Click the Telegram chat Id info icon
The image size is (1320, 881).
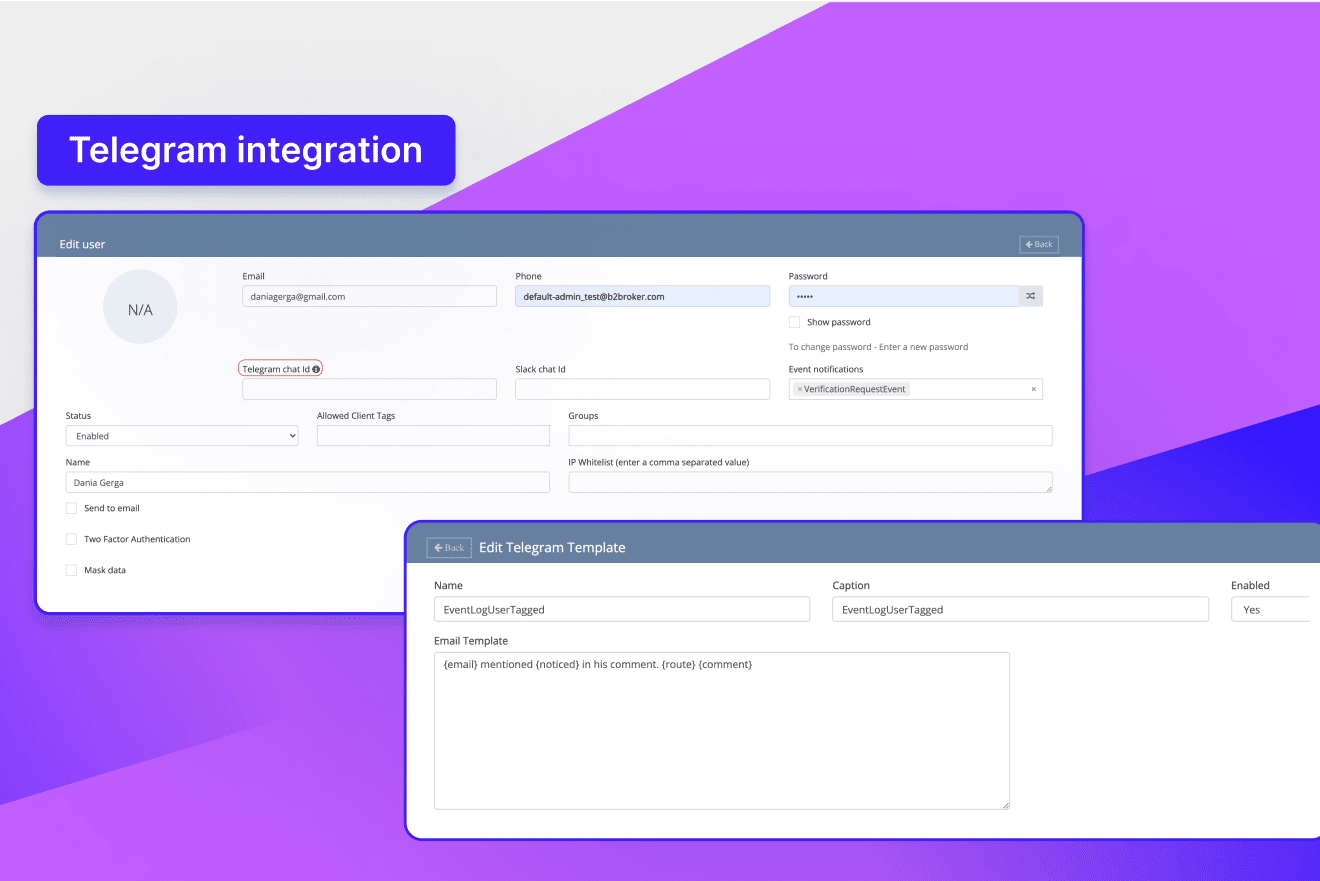click(316, 369)
